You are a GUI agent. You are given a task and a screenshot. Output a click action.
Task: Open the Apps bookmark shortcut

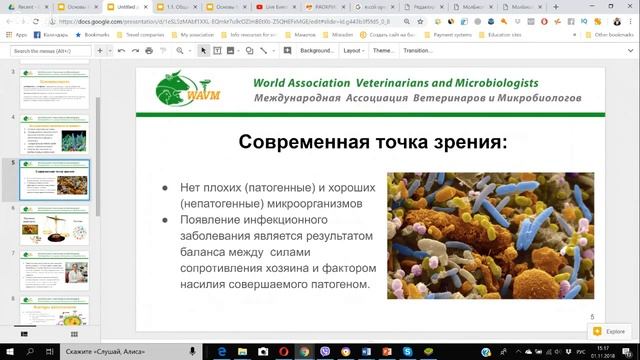[17, 35]
